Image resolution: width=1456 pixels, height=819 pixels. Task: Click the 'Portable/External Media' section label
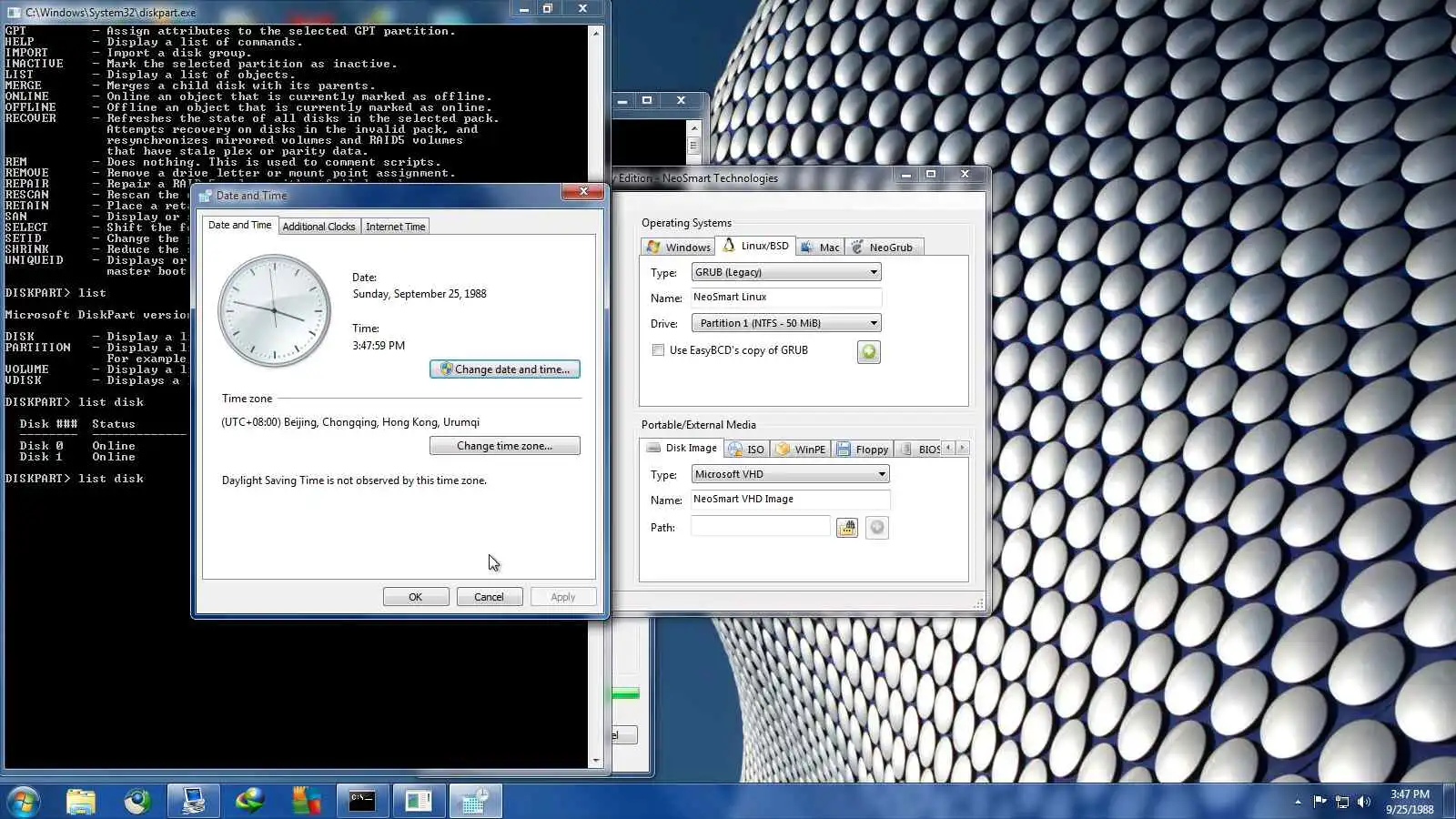click(698, 425)
